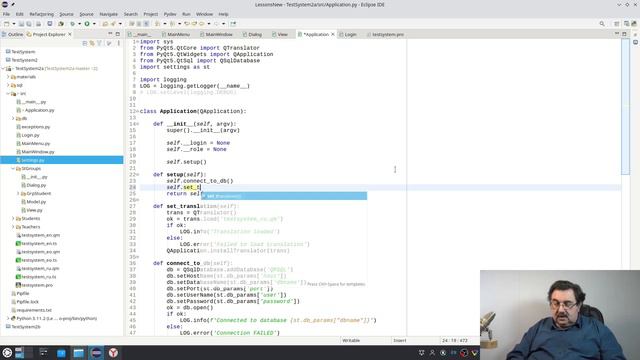Click the Debug toolbar icon
640x360 pixels.
[73, 24]
